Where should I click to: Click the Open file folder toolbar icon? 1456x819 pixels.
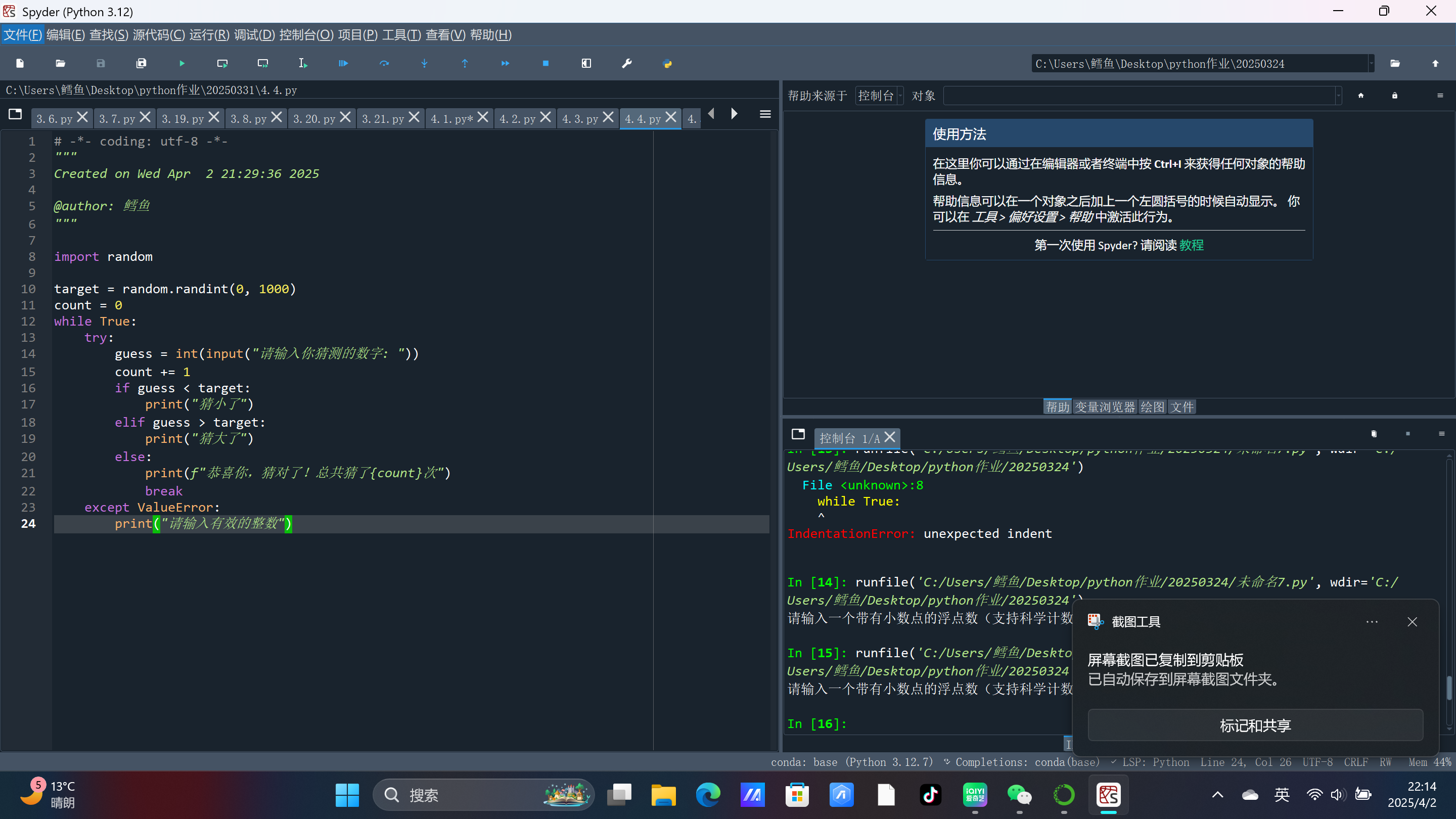(61, 63)
